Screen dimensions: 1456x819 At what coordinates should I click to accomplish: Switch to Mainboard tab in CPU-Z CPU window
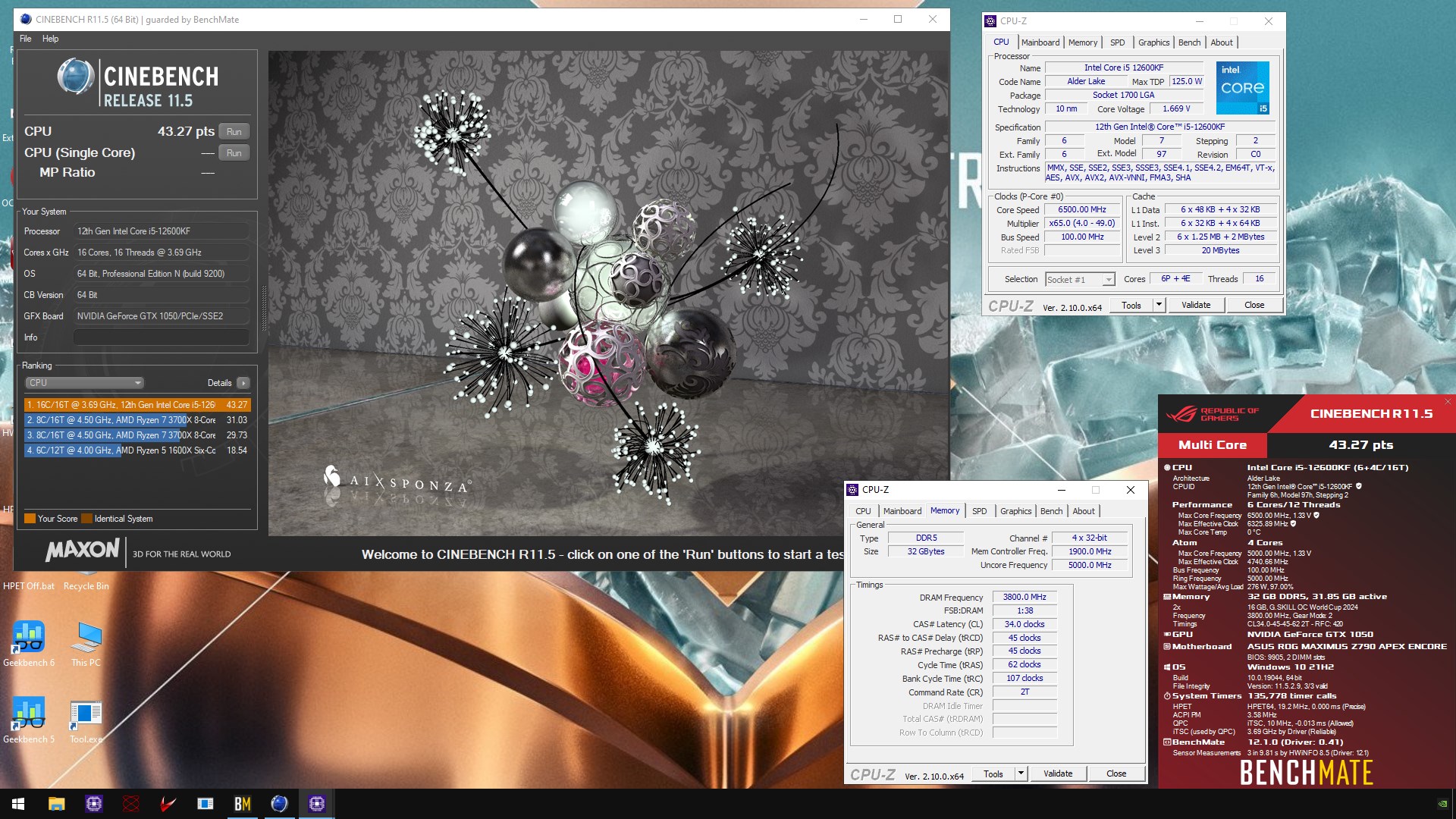click(1040, 42)
